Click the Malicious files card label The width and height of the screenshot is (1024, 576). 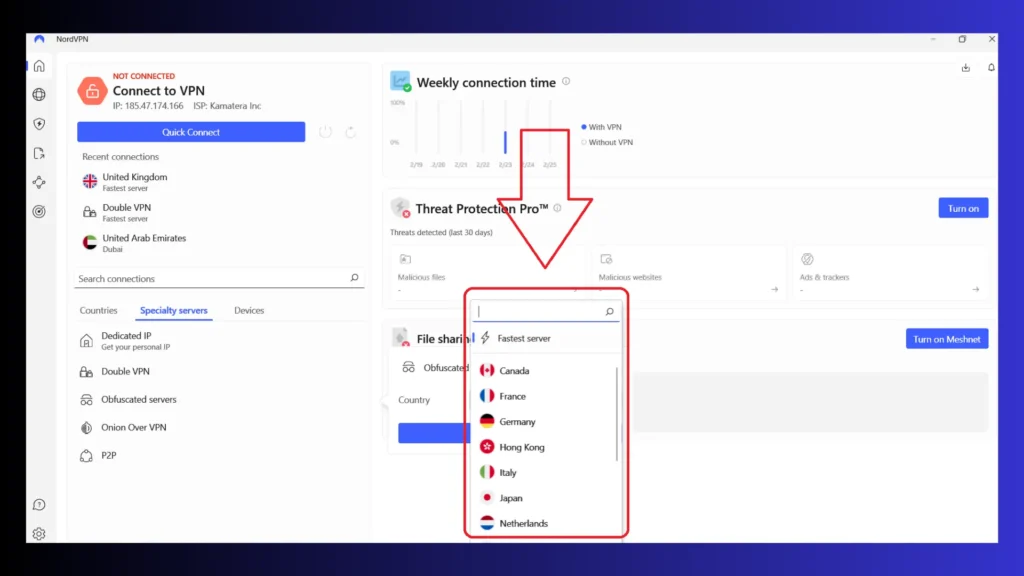click(x=421, y=277)
